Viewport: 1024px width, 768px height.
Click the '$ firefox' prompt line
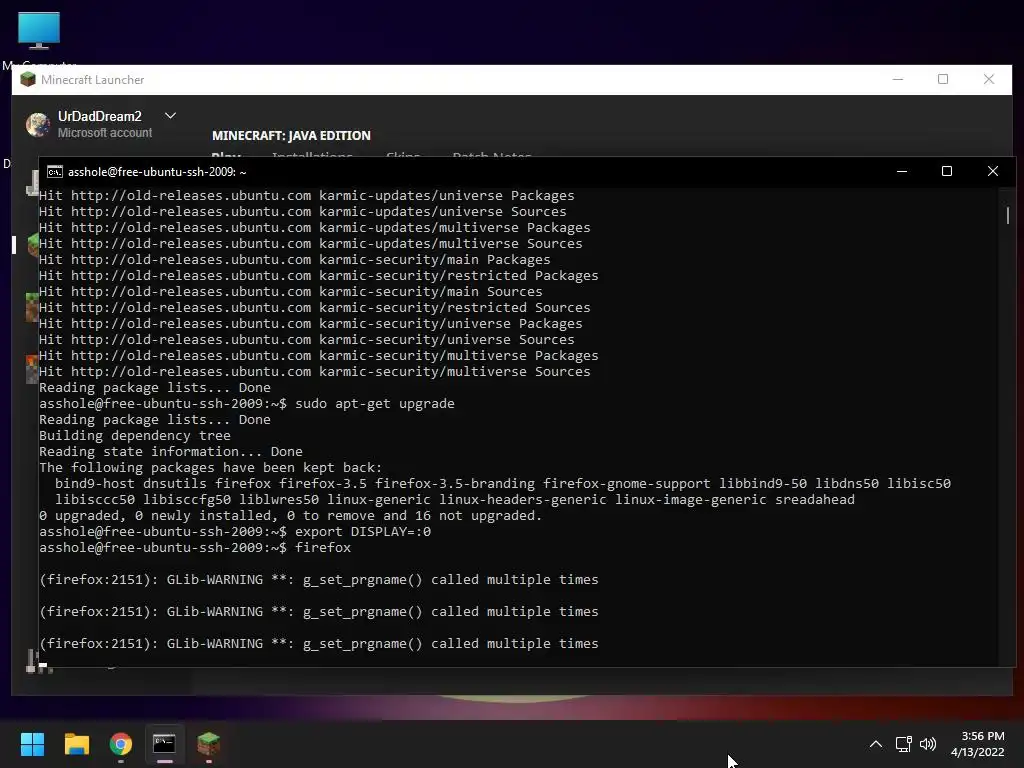[195, 547]
